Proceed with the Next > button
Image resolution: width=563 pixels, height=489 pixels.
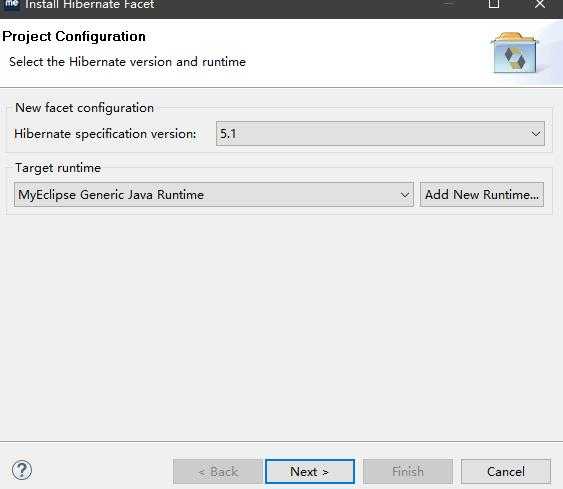310,471
